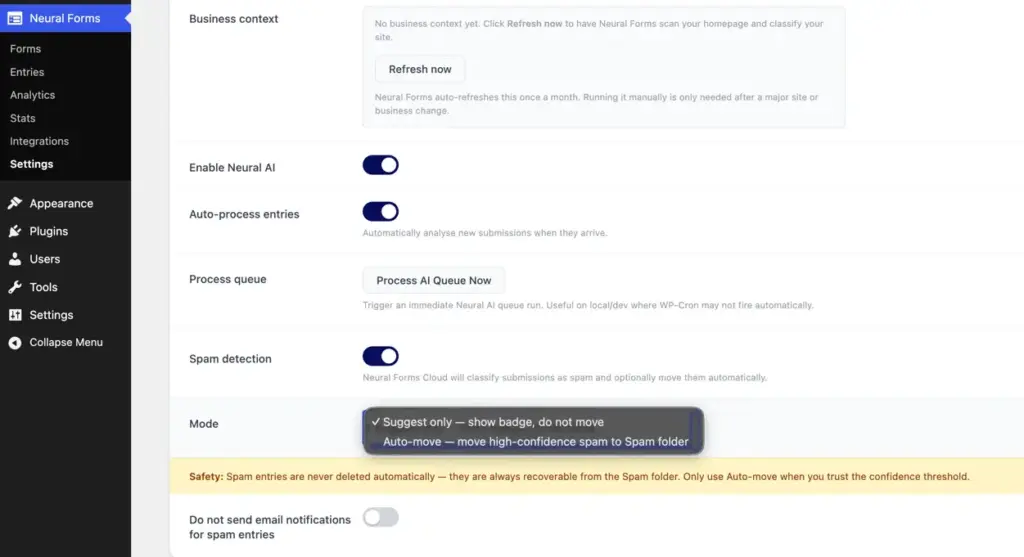Image resolution: width=1024 pixels, height=557 pixels.
Task: Switch off the Spam detection toggle
Action: coord(380,356)
